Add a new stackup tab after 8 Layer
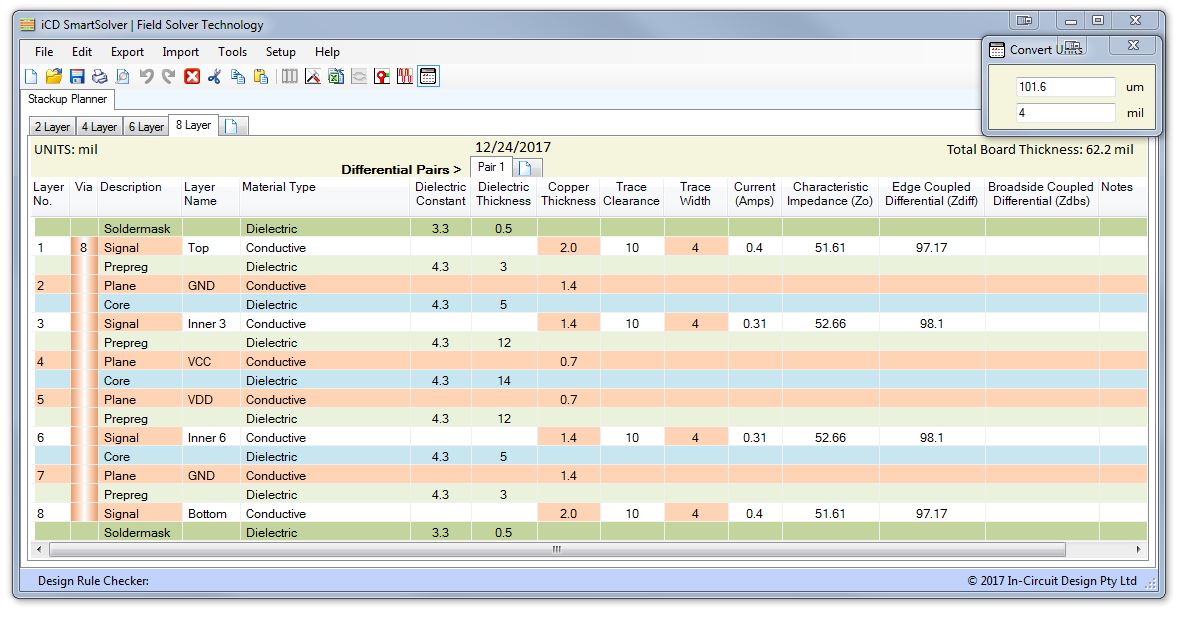The height and width of the screenshot is (620, 1178). click(x=231, y=127)
